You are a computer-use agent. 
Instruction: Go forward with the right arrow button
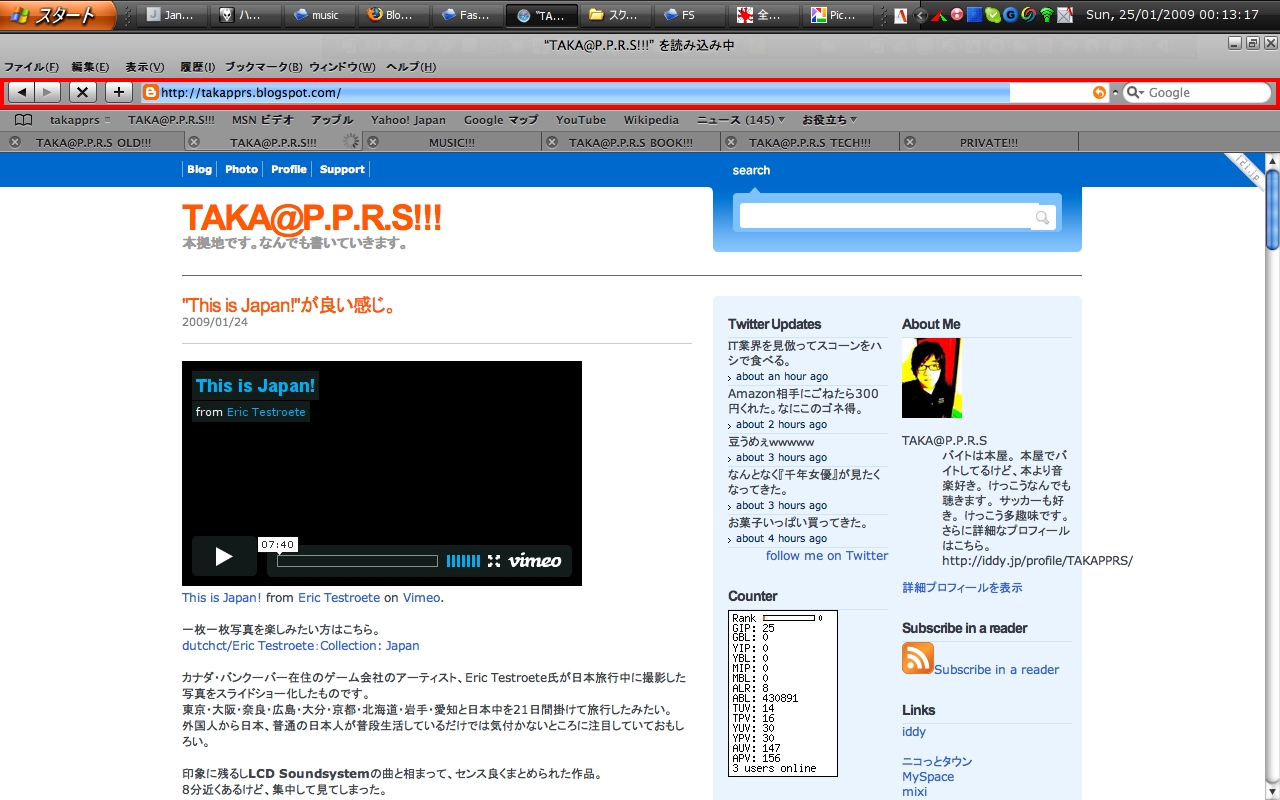point(48,92)
